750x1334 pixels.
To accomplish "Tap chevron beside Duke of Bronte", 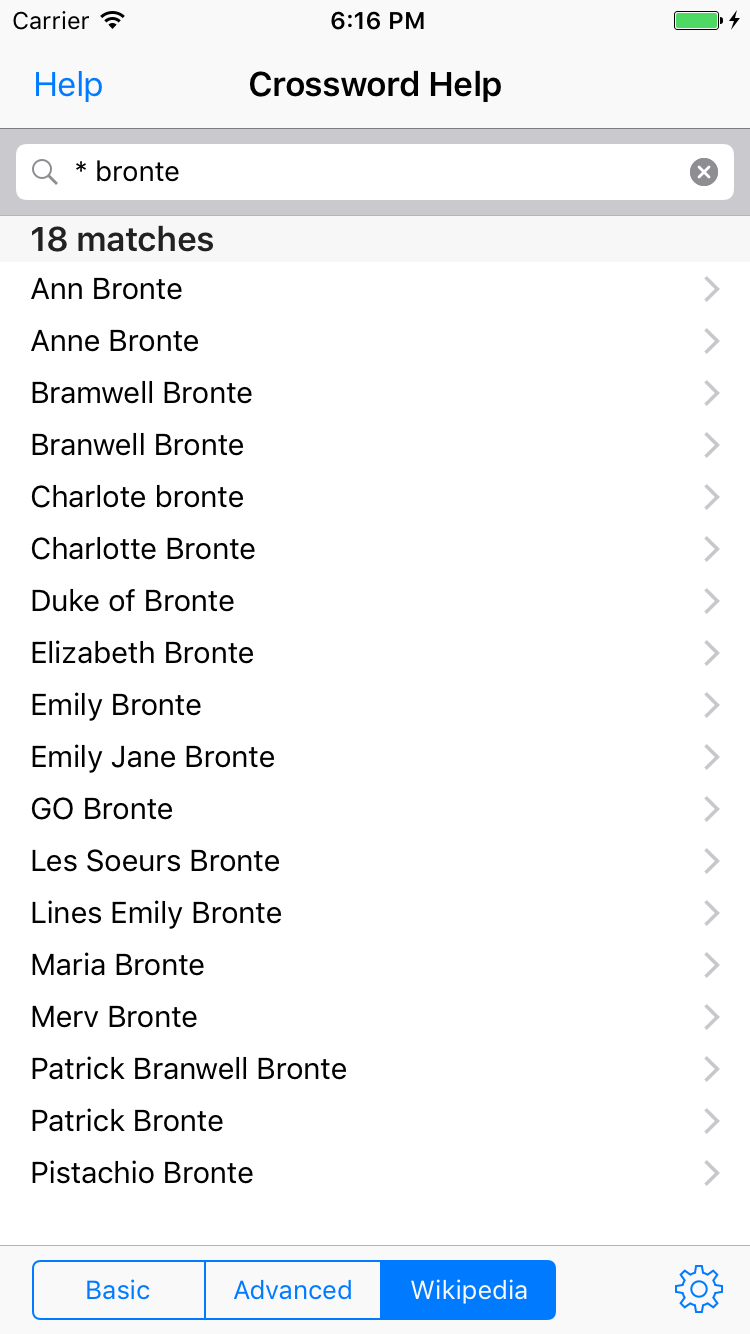I will (711, 601).
